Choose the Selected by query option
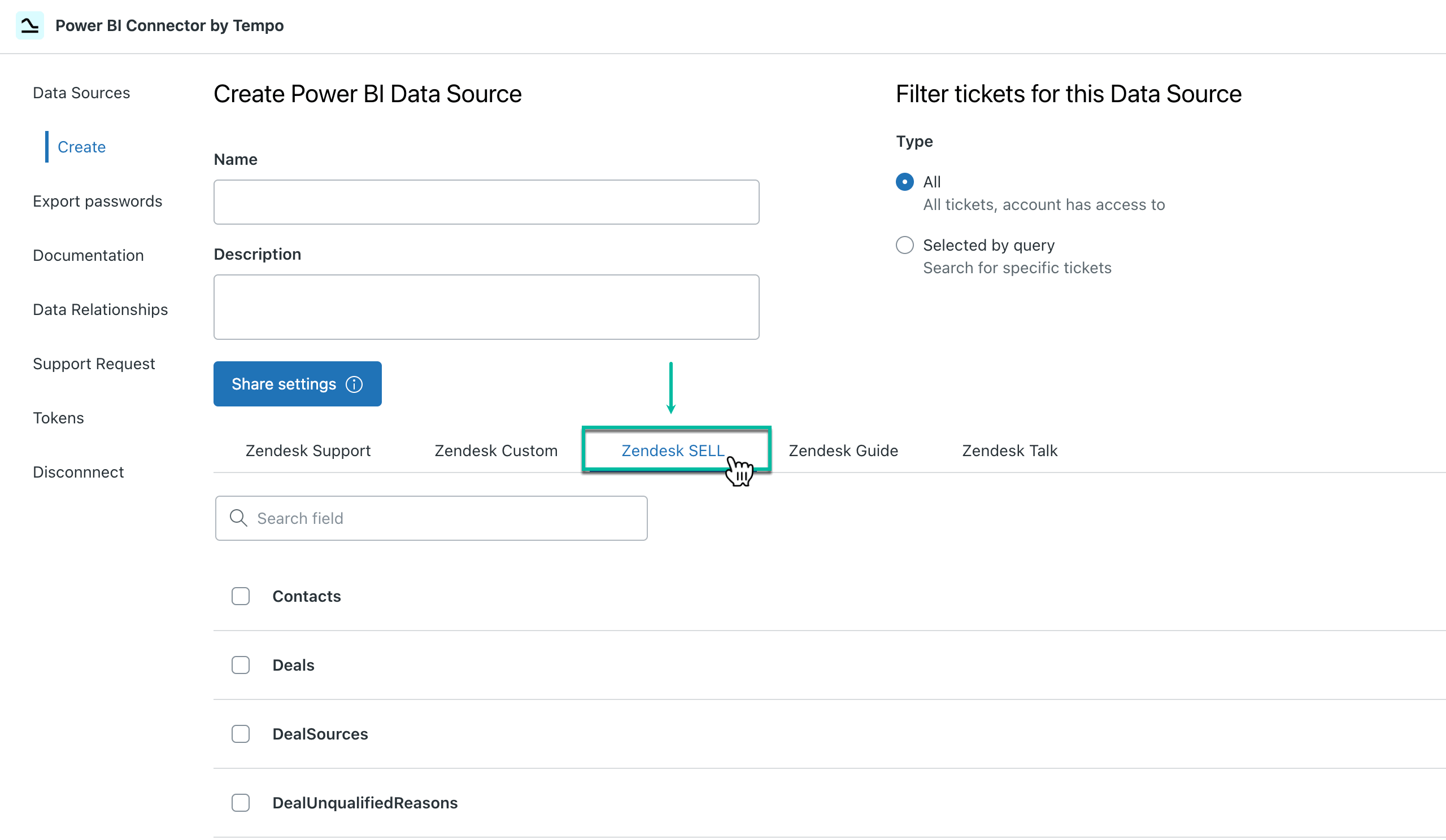Viewport: 1446px width, 840px height. [x=904, y=245]
